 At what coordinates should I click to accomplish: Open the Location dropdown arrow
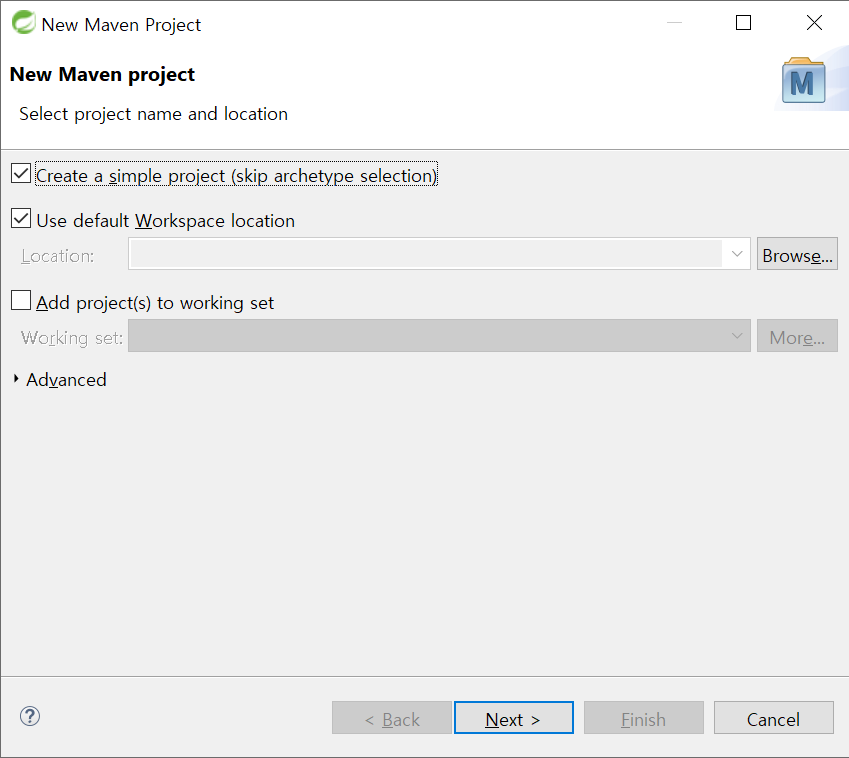coord(736,254)
